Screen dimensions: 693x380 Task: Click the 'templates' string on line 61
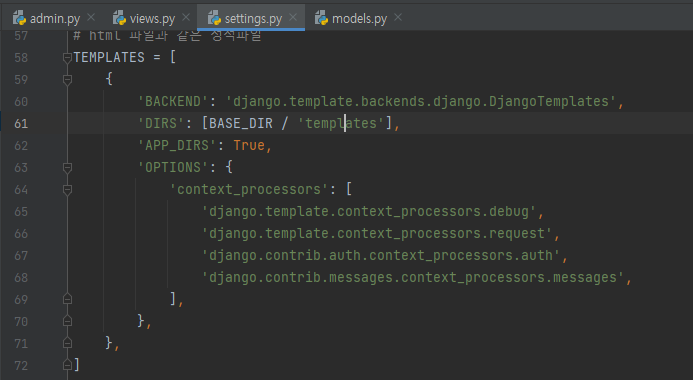(341, 123)
